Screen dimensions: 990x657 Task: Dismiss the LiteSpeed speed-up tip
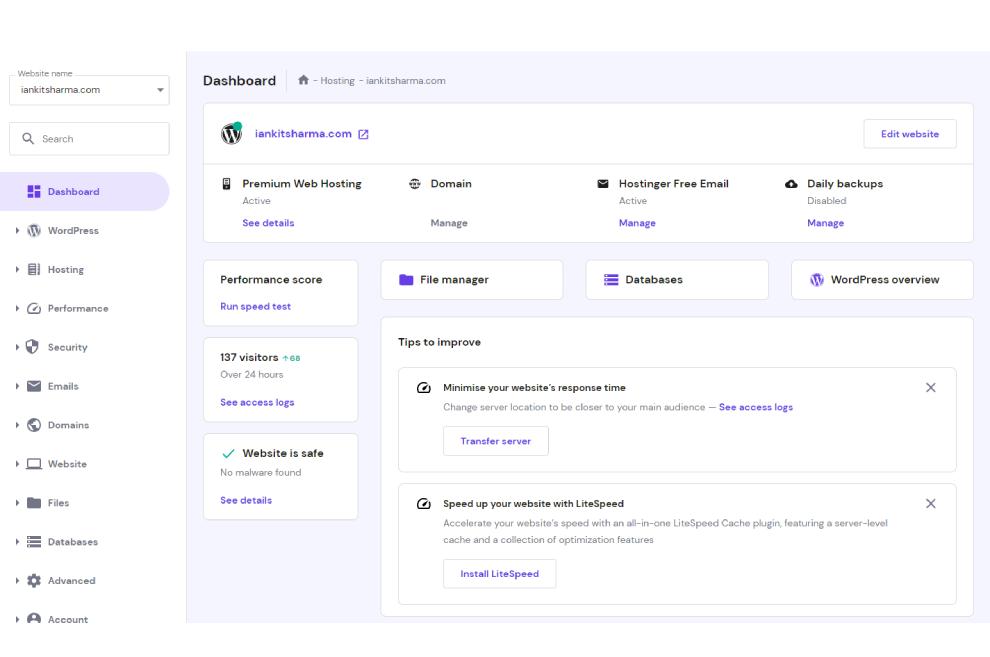pyautogui.click(x=931, y=504)
